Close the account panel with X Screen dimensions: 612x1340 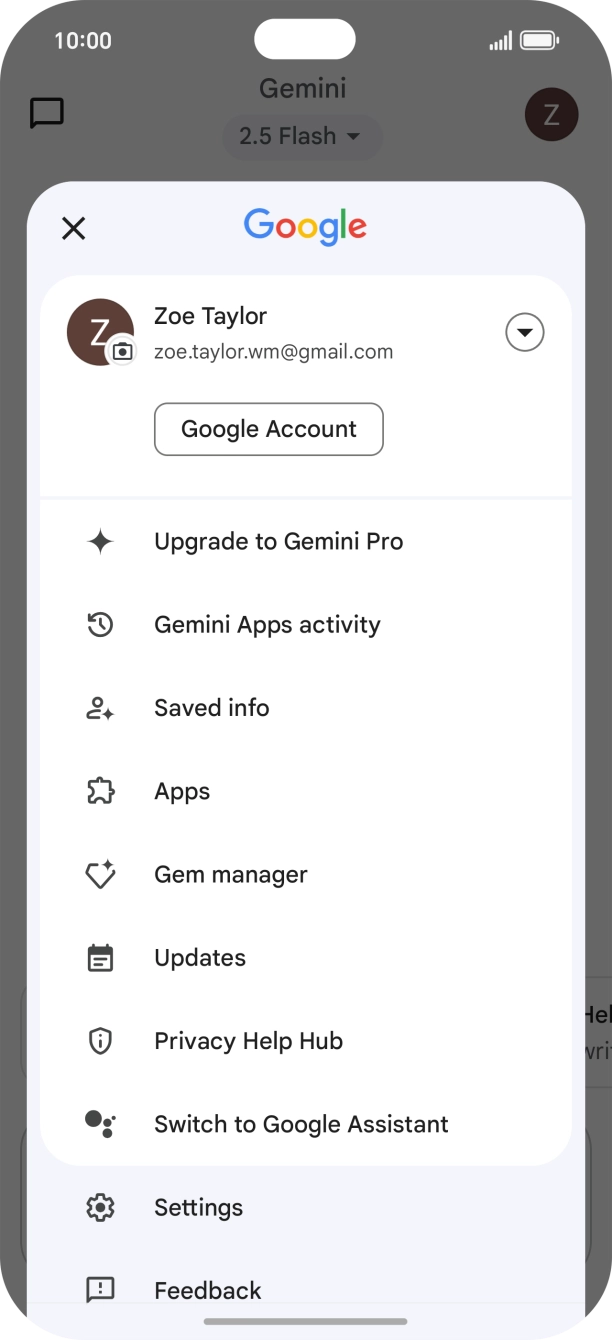[74, 229]
